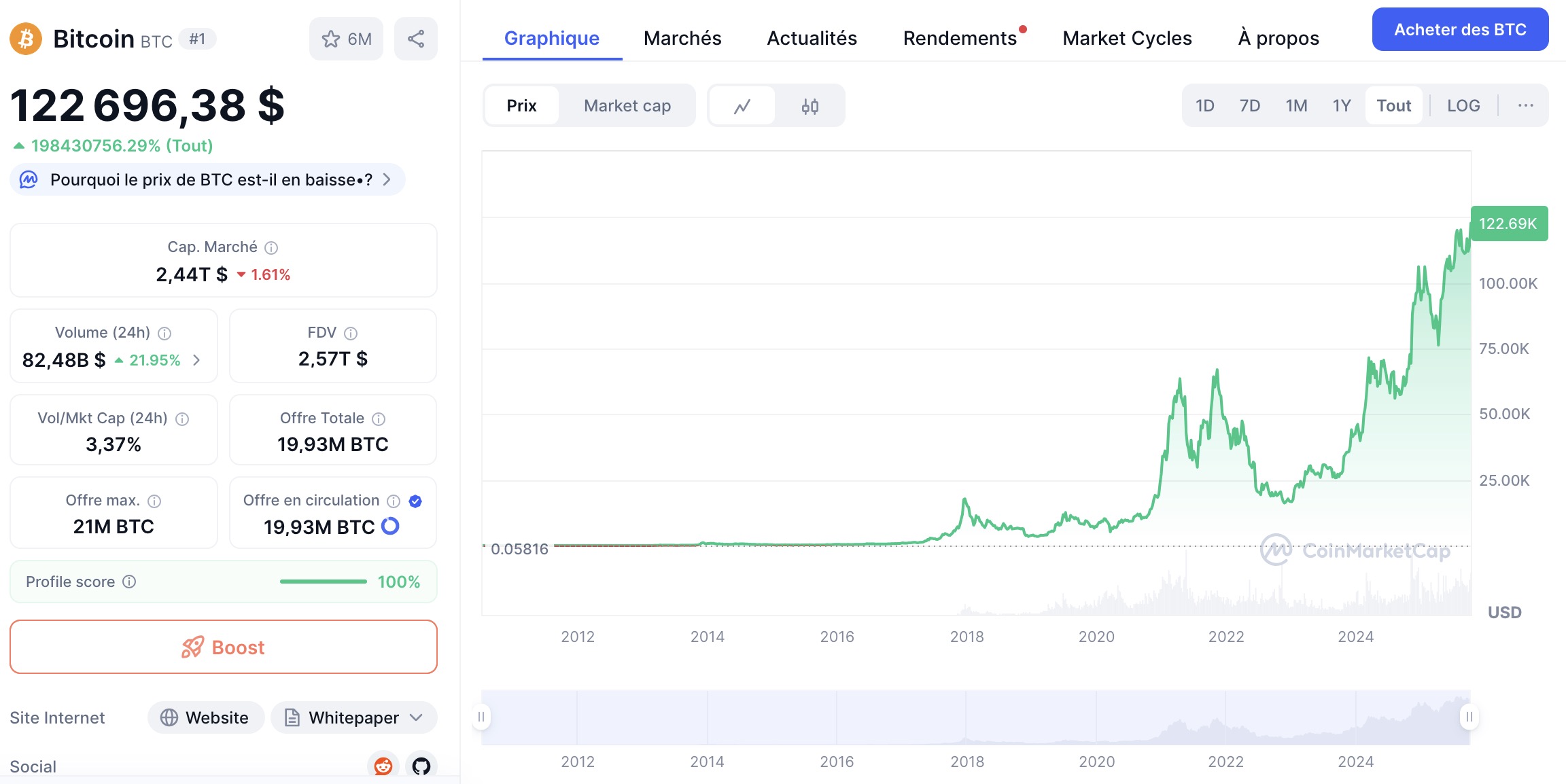Click the info icon beside Profile score

pos(129,582)
